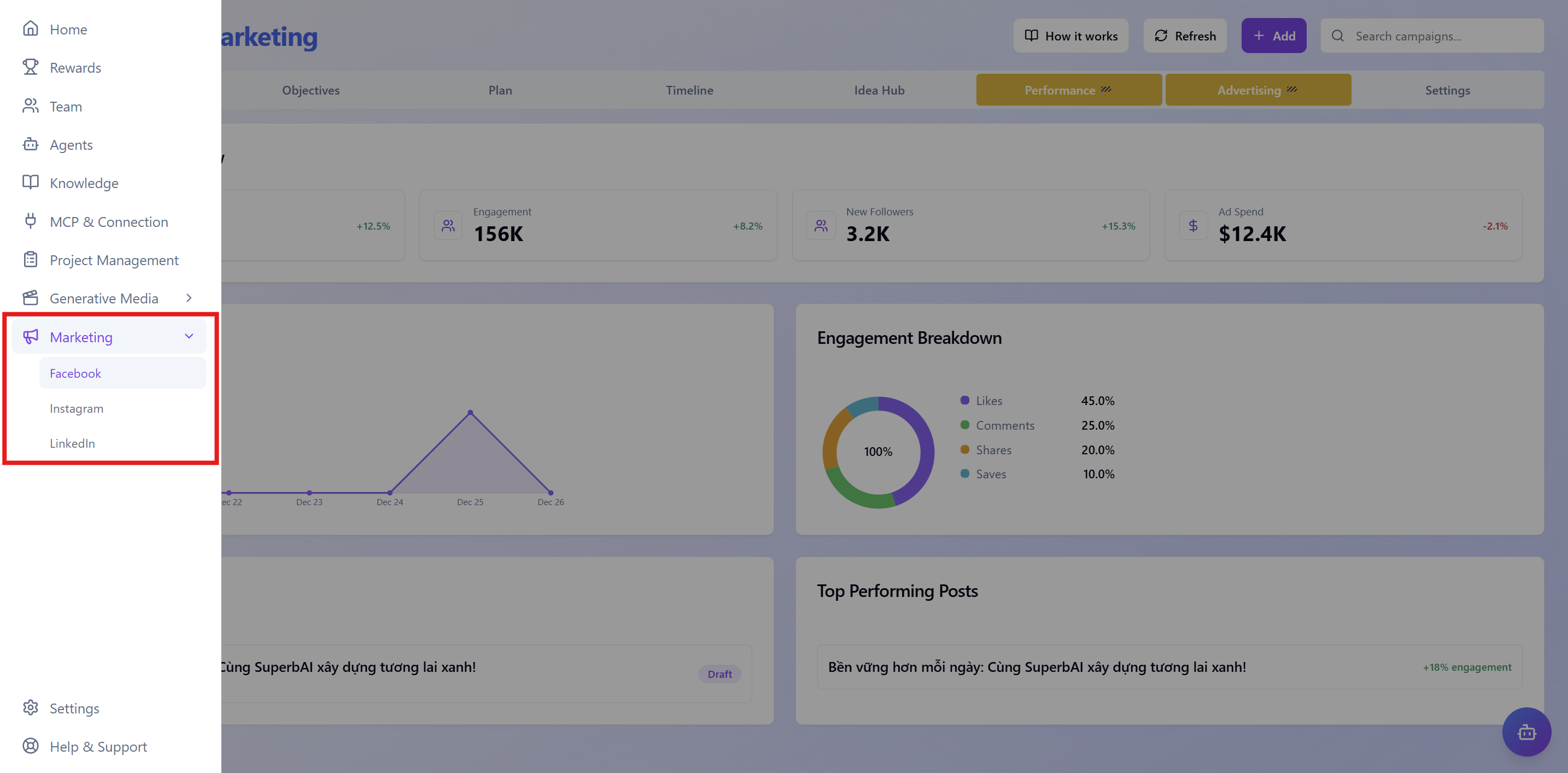1568x773 pixels.
Task: Click the Team icon in sidebar
Action: click(31, 106)
